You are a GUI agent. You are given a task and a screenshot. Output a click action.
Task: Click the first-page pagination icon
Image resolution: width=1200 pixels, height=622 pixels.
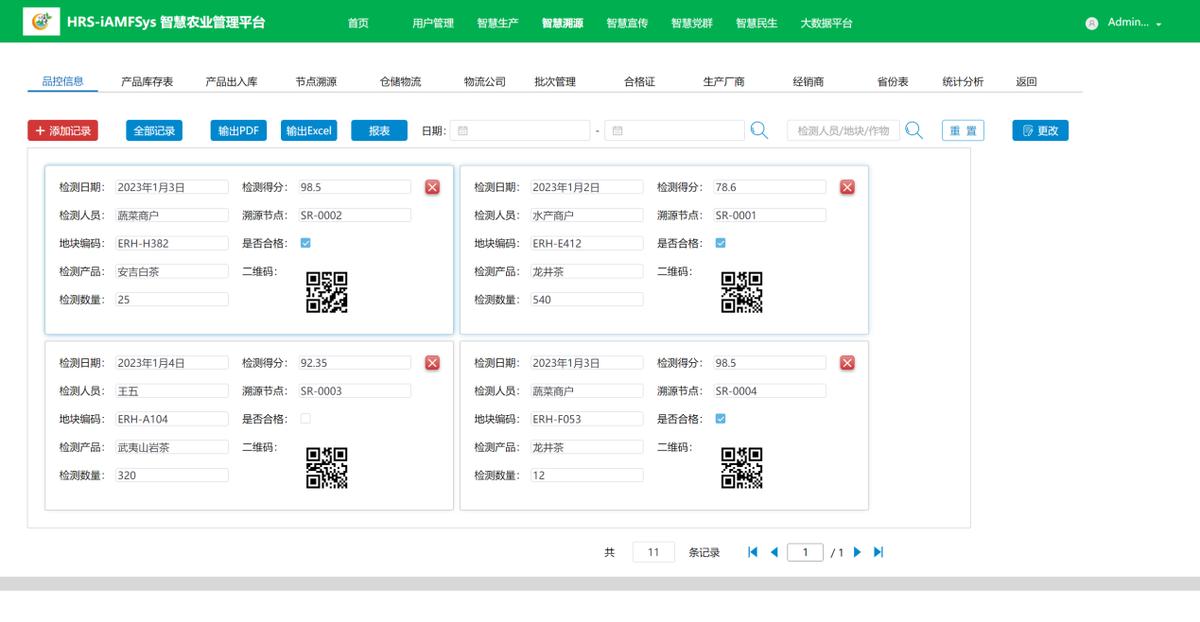tap(752, 551)
